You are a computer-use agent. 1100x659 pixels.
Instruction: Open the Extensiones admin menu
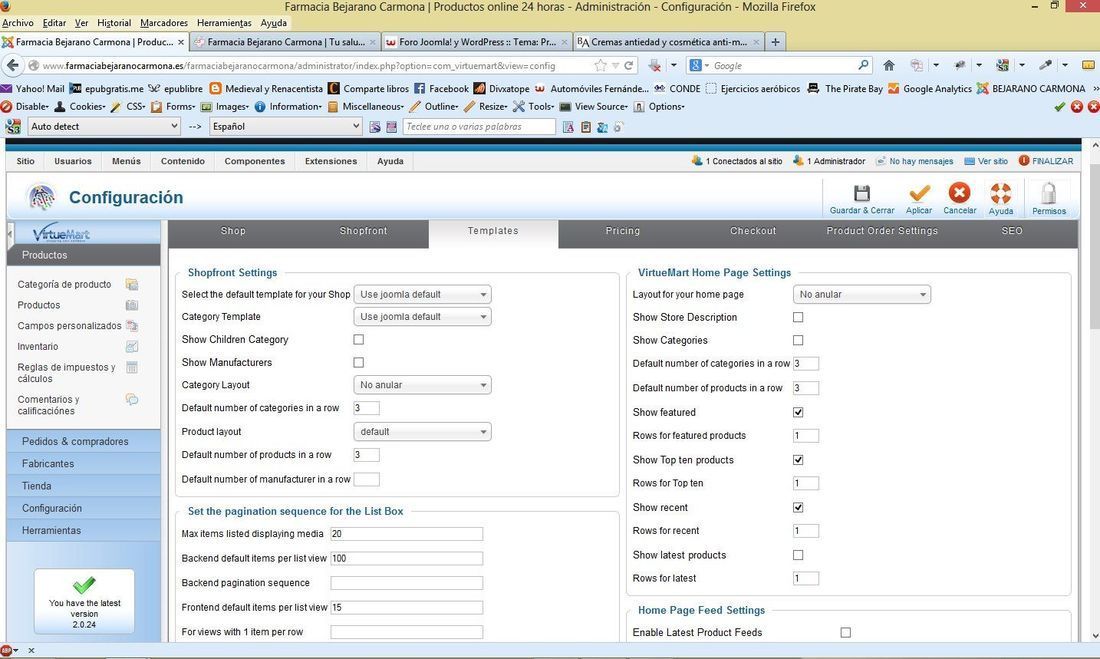tap(331, 161)
